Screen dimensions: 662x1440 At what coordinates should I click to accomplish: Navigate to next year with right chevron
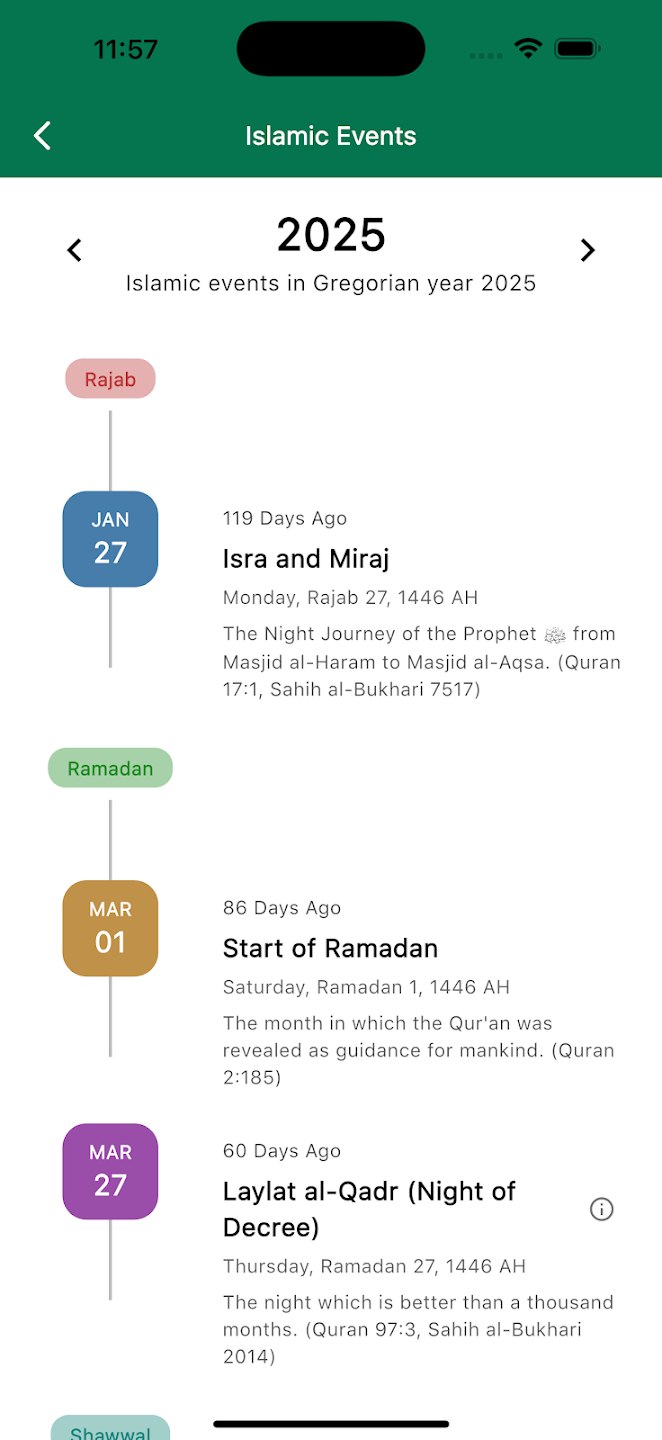tap(588, 250)
